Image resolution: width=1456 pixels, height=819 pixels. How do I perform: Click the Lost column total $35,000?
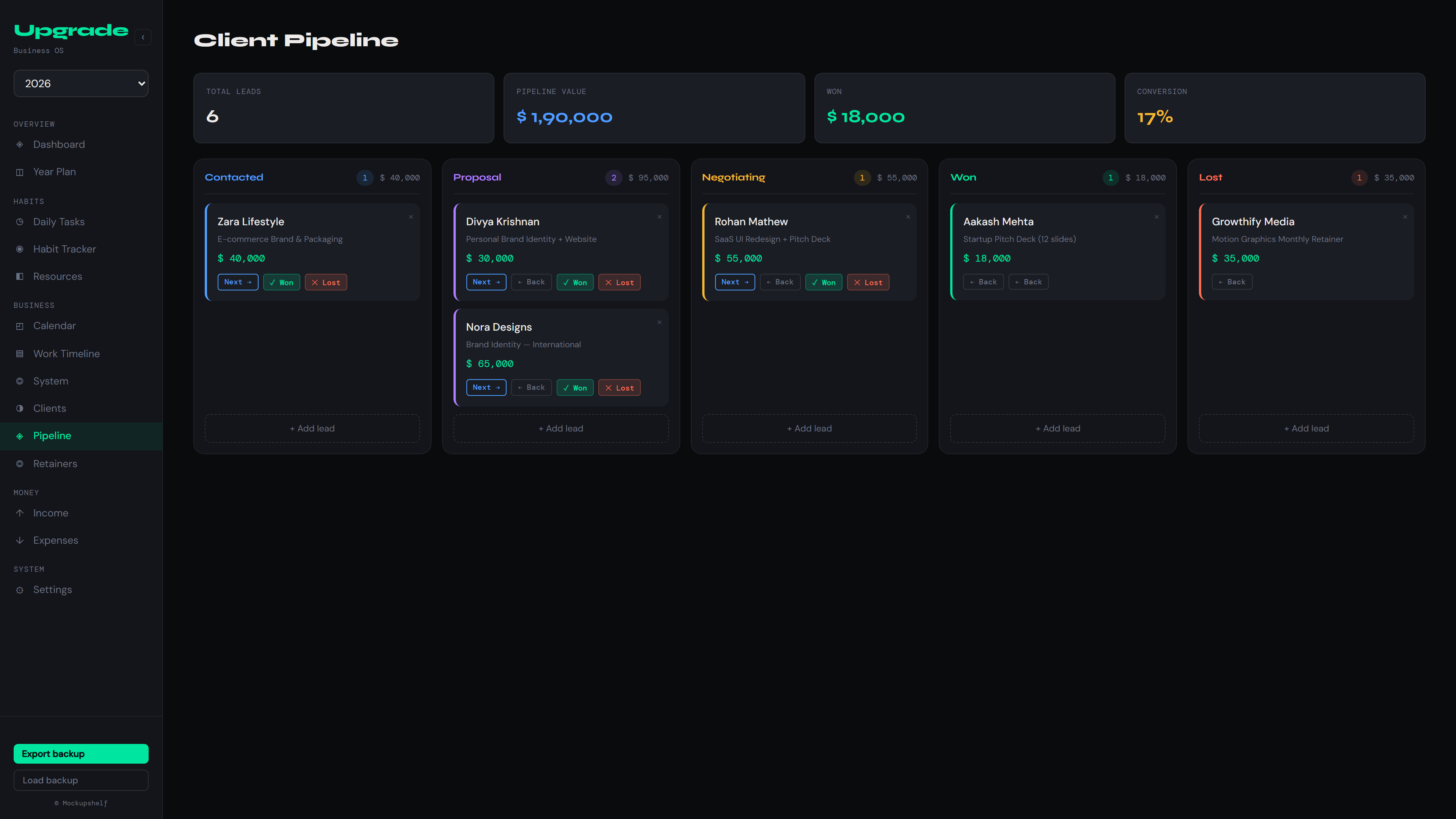coord(1394,177)
